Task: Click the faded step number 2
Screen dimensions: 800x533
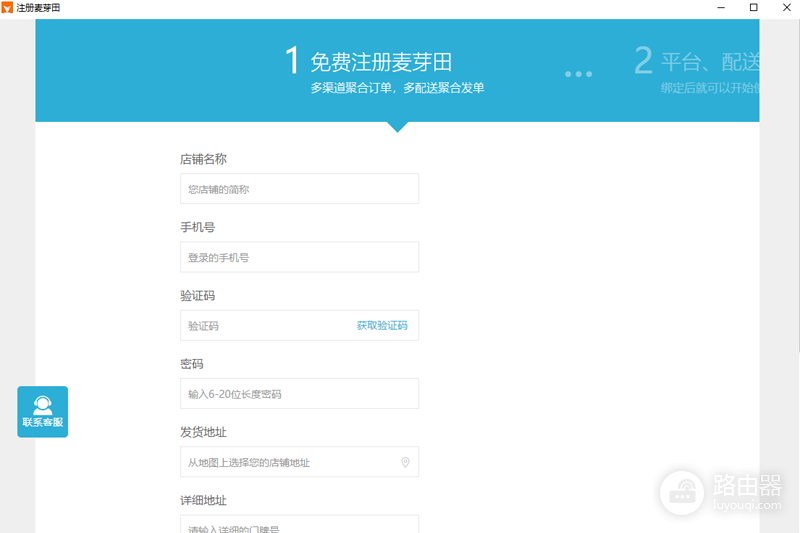Action: (643, 60)
